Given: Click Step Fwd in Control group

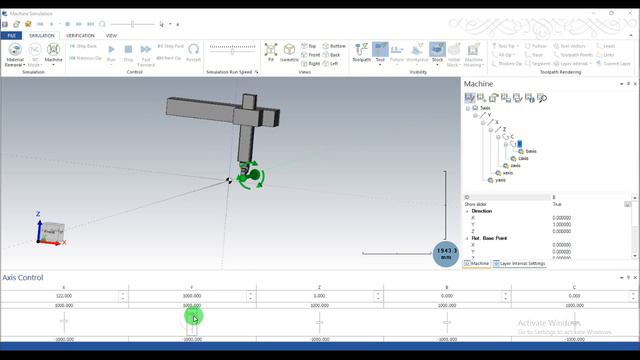Looking at the screenshot, I should (x=170, y=46).
